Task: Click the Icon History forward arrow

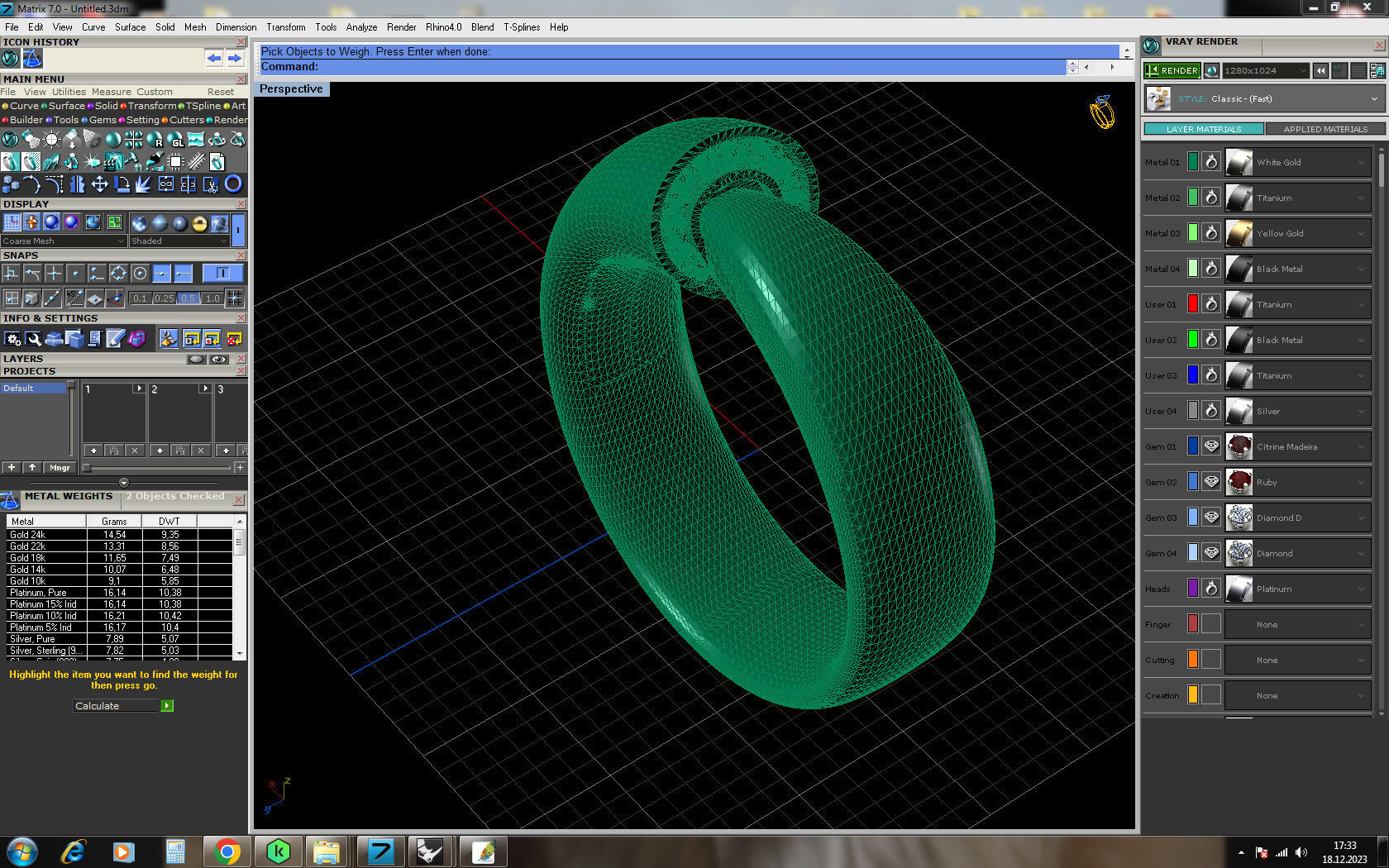Action: click(x=235, y=58)
